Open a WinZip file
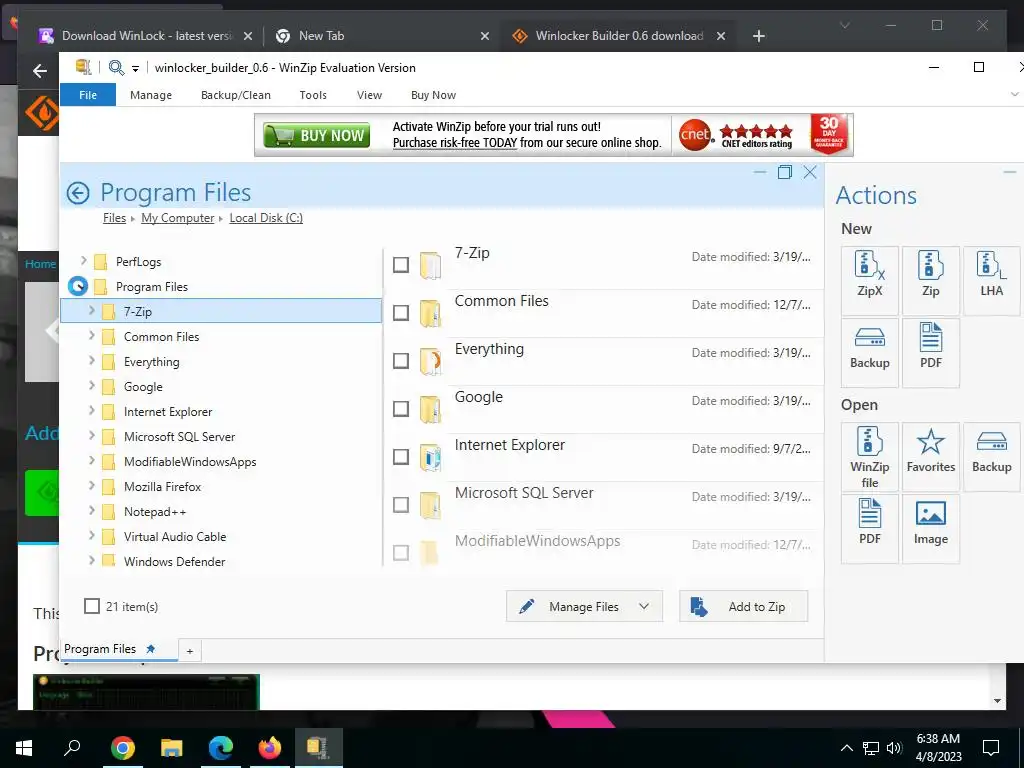Image resolution: width=1024 pixels, height=768 pixels. click(x=869, y=456)
